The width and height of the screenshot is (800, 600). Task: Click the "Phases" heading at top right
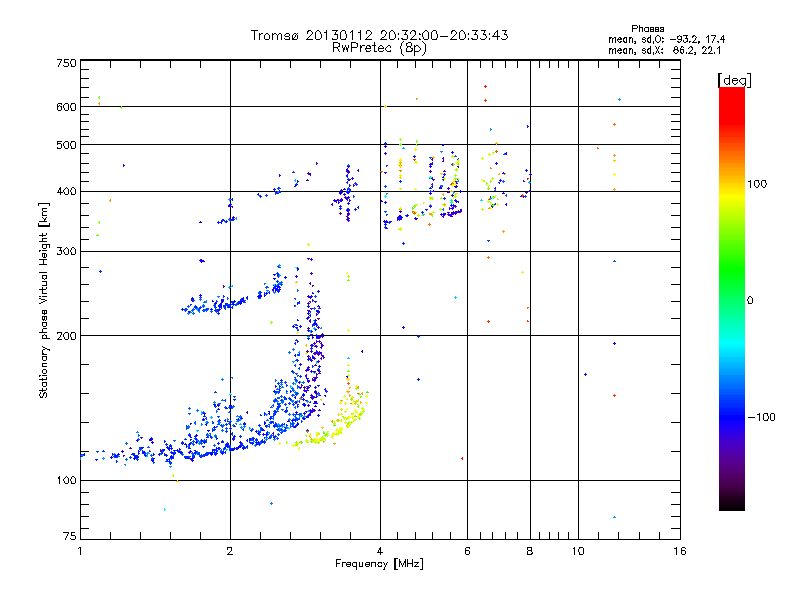coord(647,29)
